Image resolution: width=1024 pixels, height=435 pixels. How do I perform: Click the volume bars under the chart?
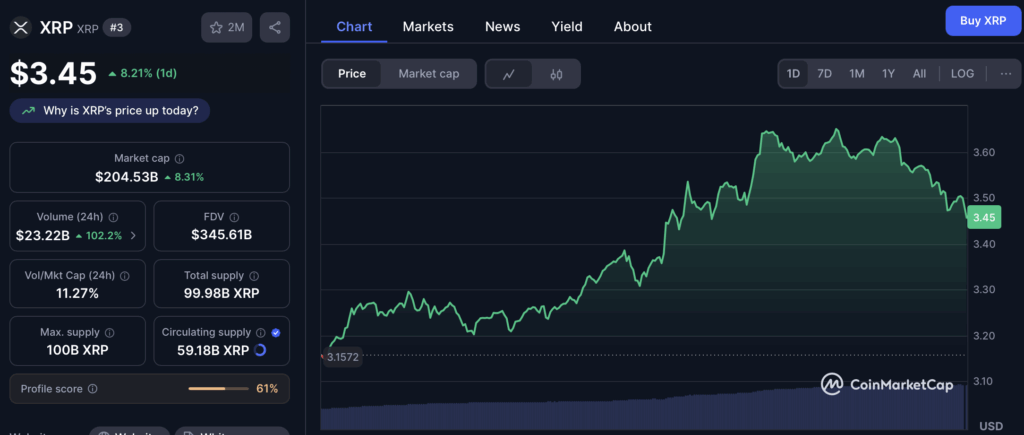[643, 406]
